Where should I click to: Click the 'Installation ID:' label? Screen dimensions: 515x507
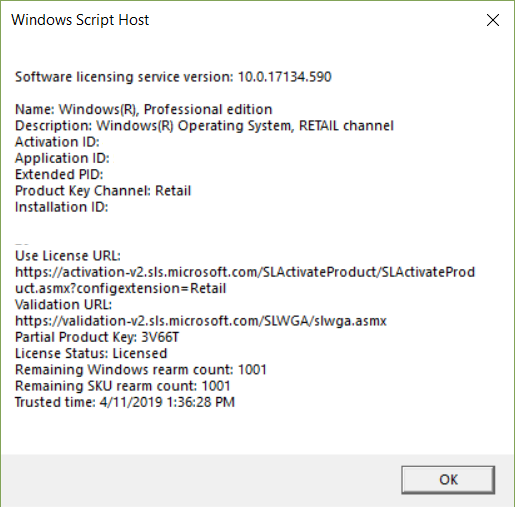[62, 207]
